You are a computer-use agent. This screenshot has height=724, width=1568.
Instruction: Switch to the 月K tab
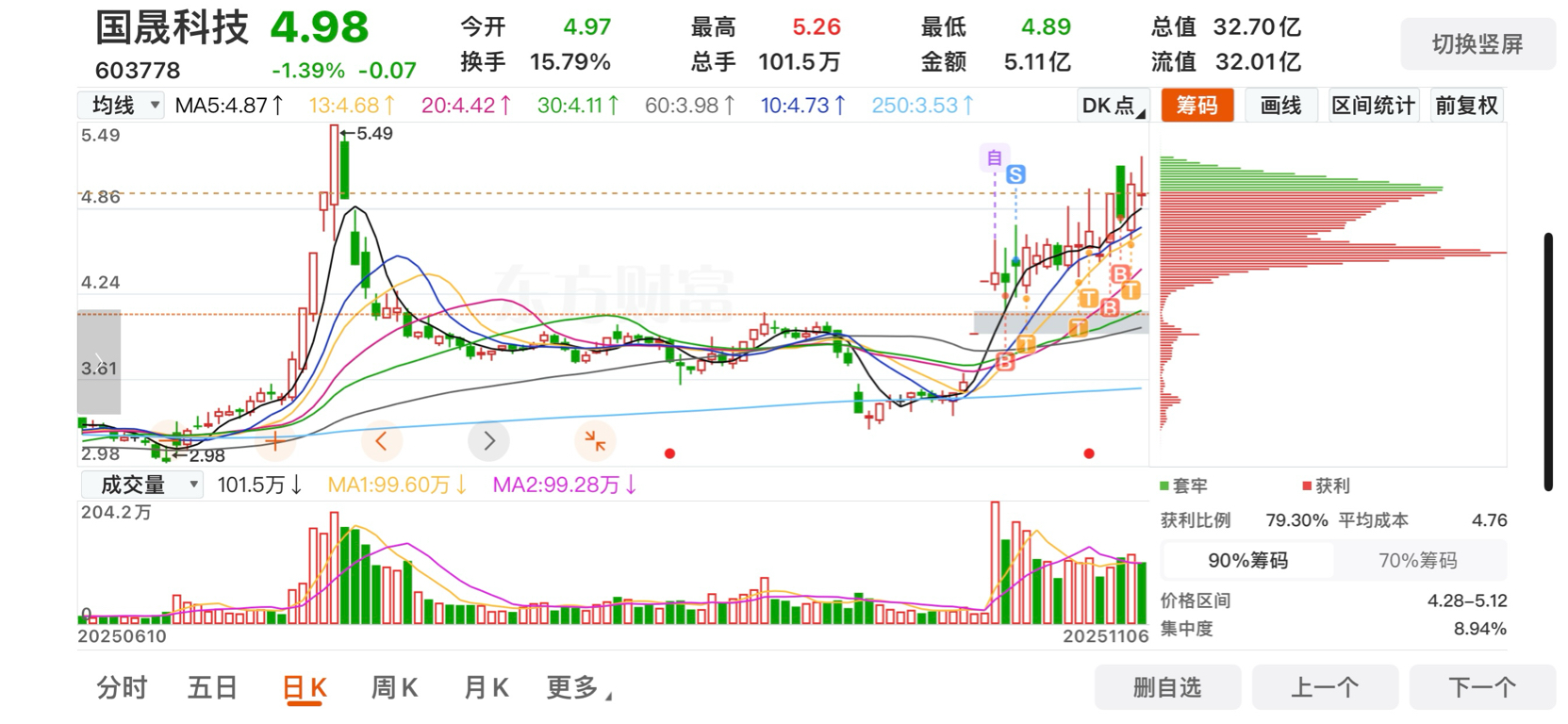486,688
